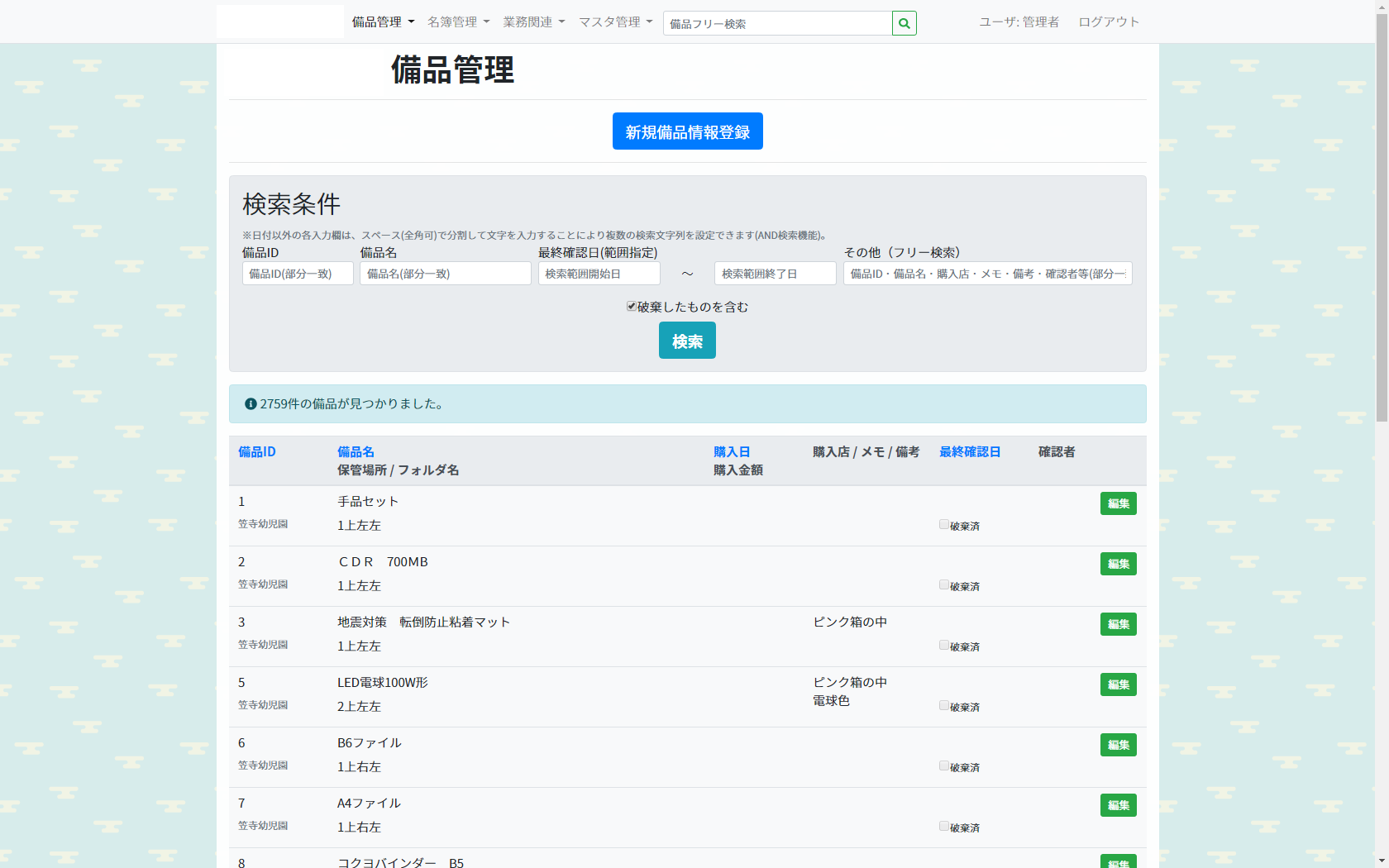Toggle 破棄したものを含む checkbox

point(632,306)
